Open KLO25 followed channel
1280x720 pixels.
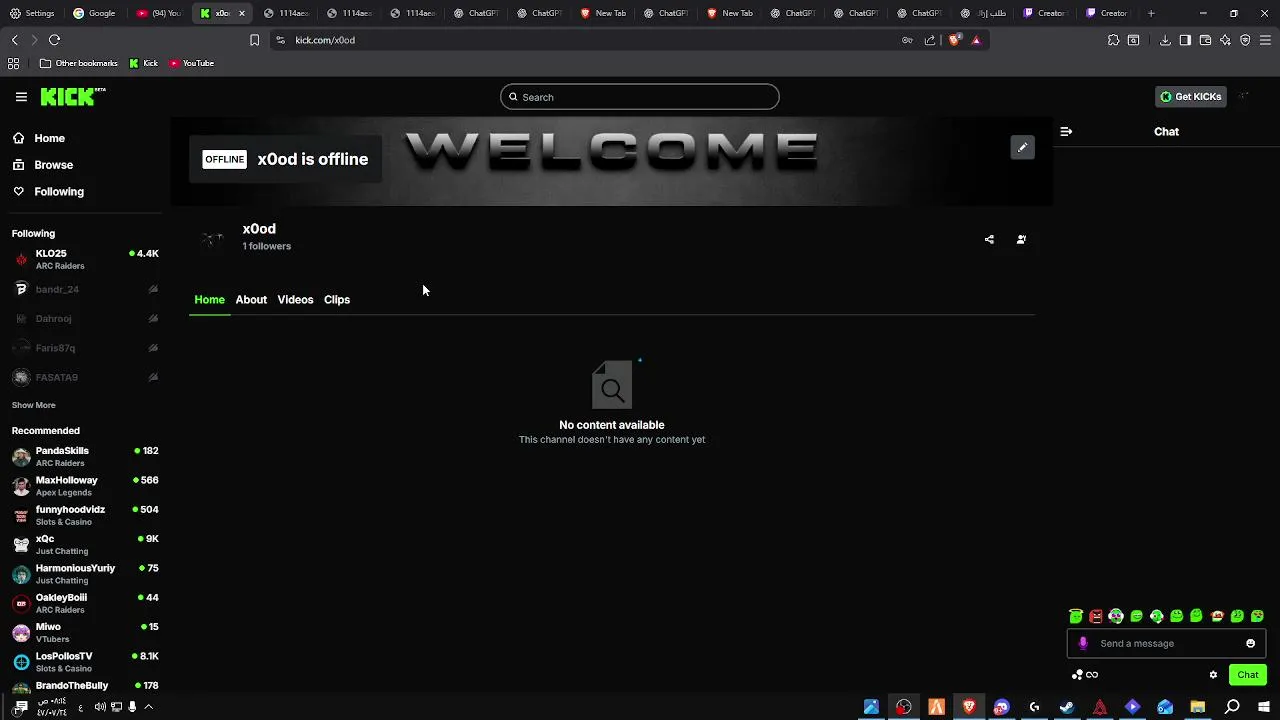click(85, 259)
